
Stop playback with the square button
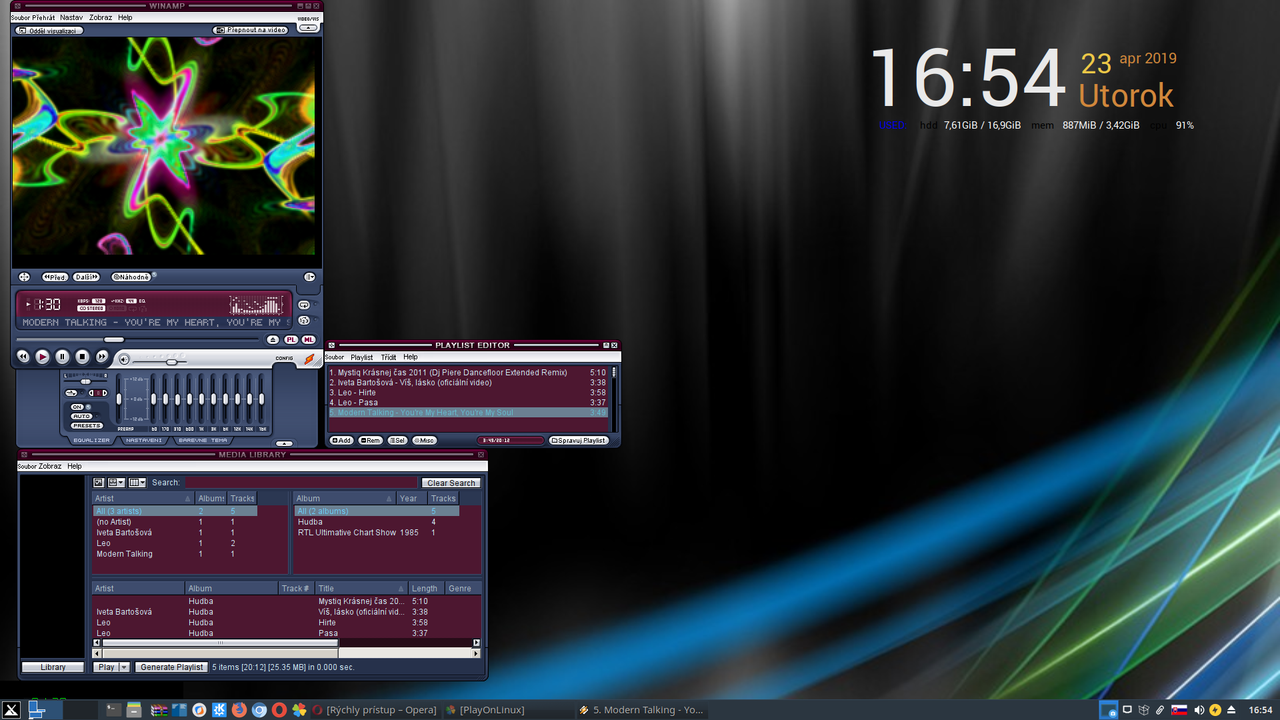click(x=82, y=357)
